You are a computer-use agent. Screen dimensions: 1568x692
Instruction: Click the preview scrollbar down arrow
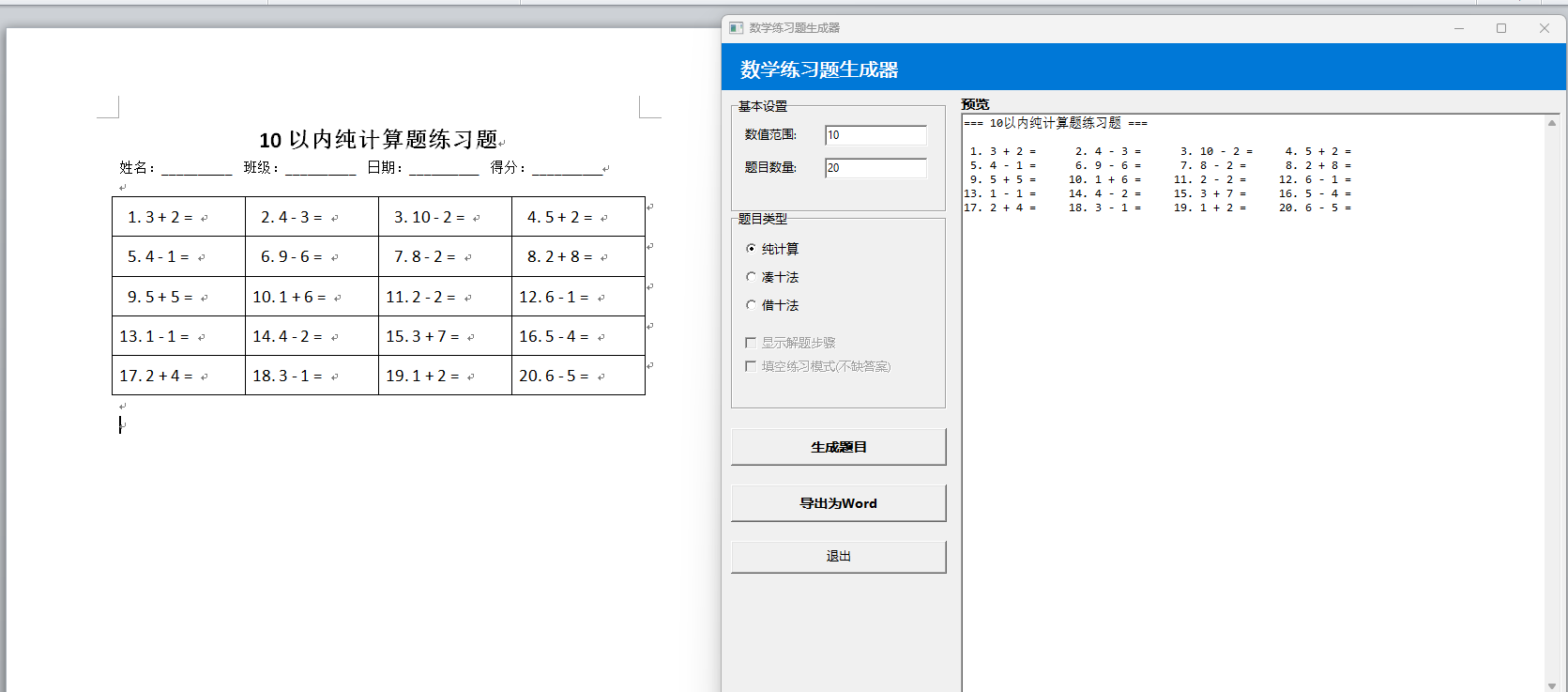[1552, 685]
